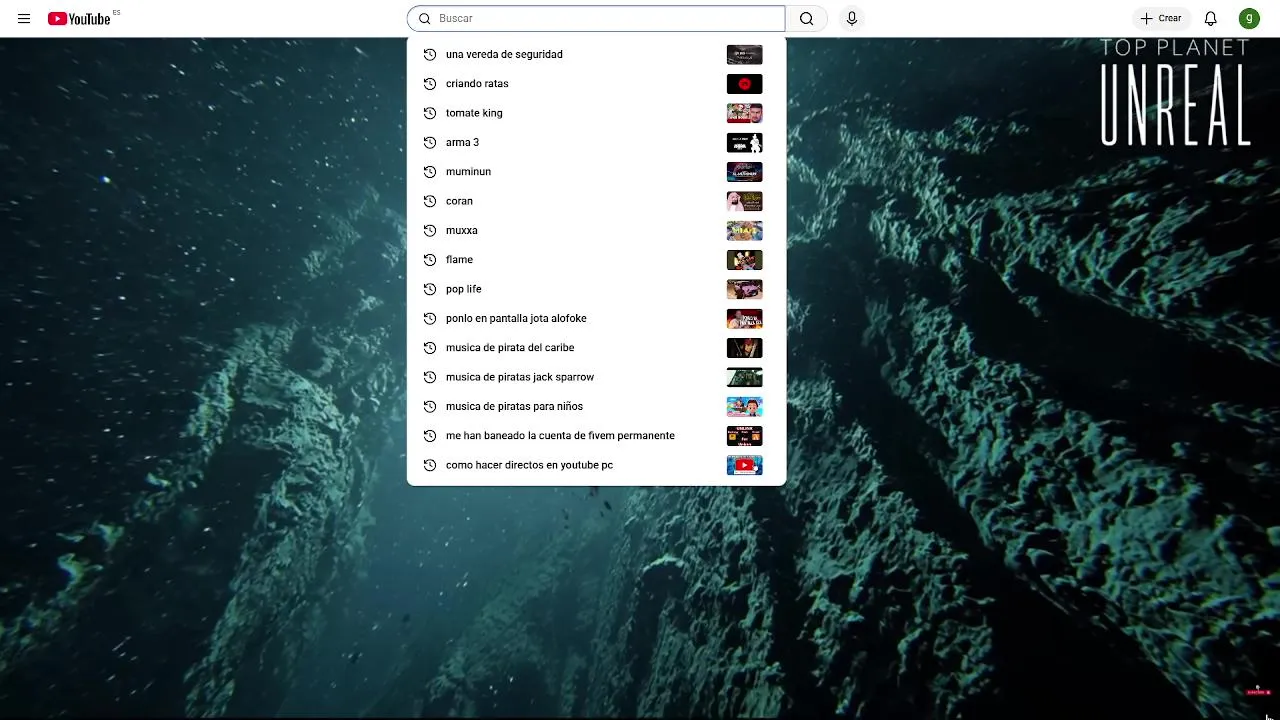Image resolution: width=1280 pixels, height=720 pixels.
Task: Select suggestion "tomate king"
Action: [x=596, y=113]
